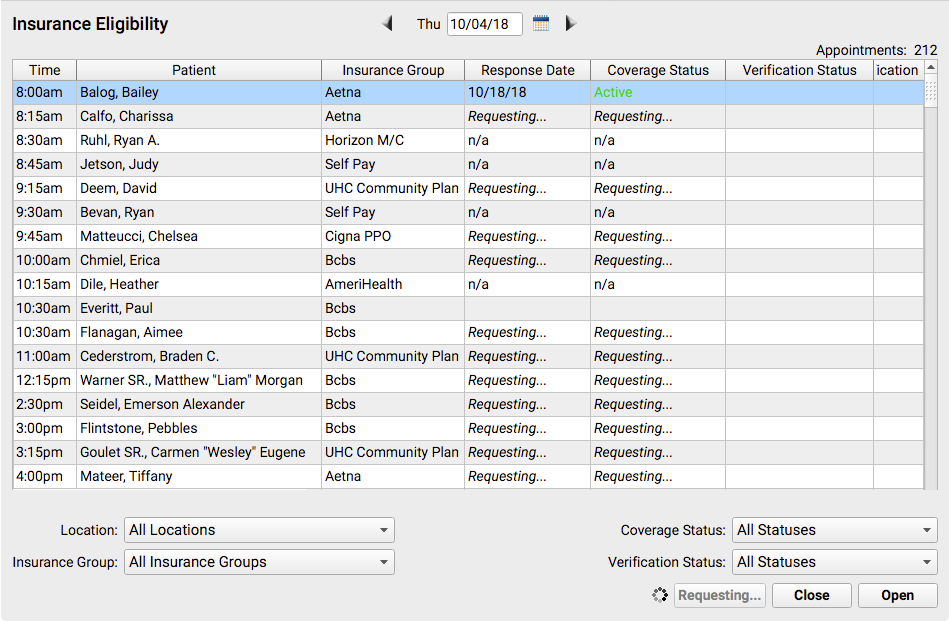This screenshot has height=621, width=949.
Task: Sort by the Insurance Group column header
Action: pyautogui.click(x=393, y=70)
